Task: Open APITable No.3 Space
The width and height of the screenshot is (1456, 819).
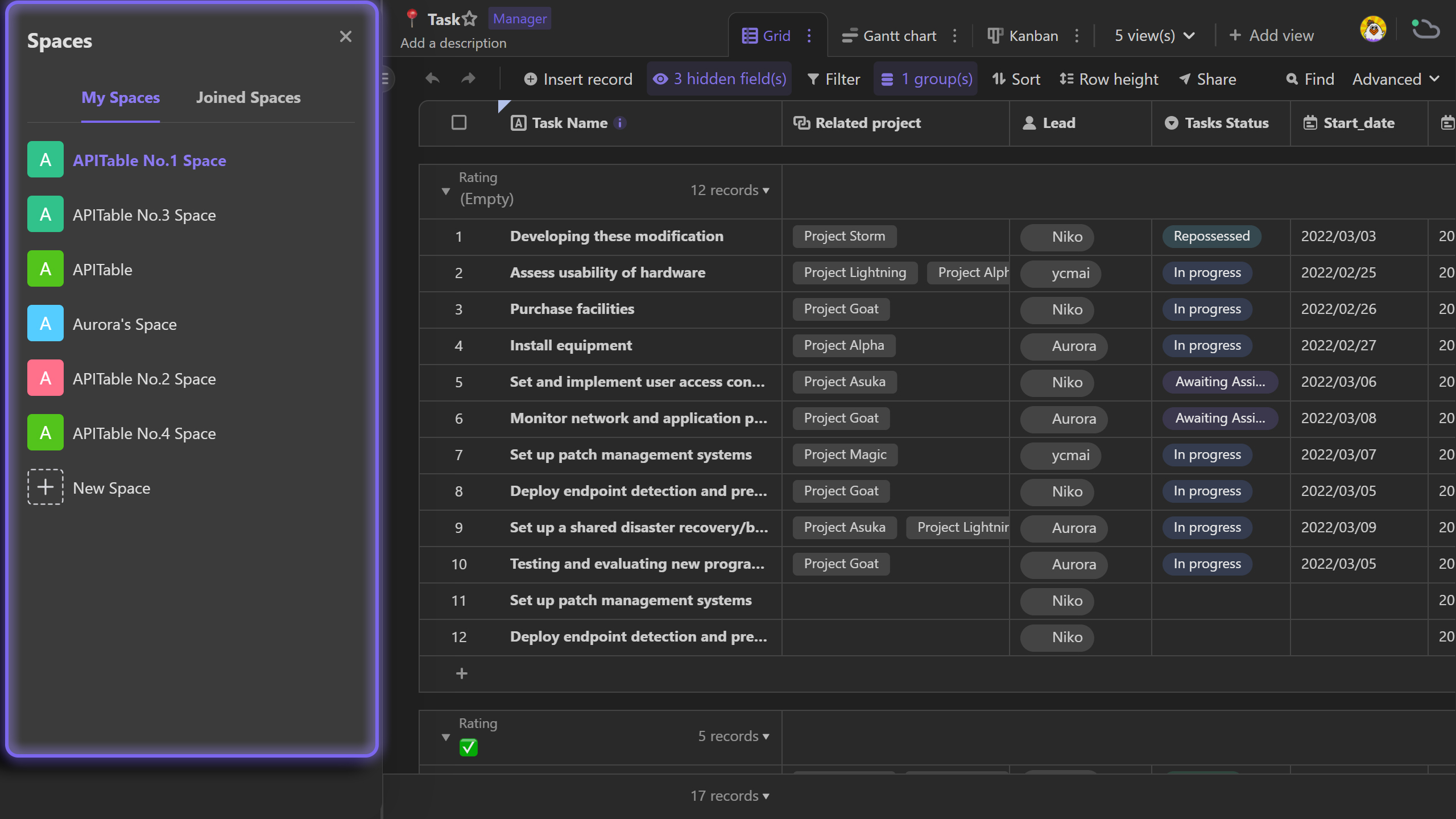Action: [x=191, y=215]
